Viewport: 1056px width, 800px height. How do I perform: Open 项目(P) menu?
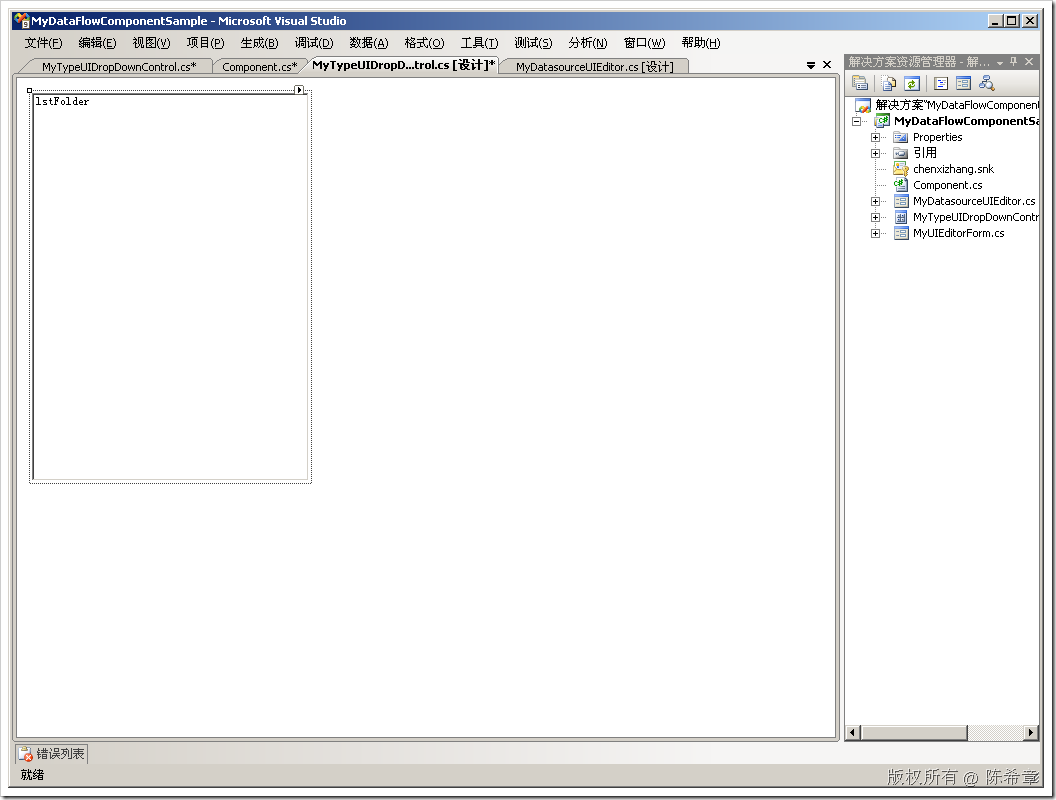click(x=205, y=43)
